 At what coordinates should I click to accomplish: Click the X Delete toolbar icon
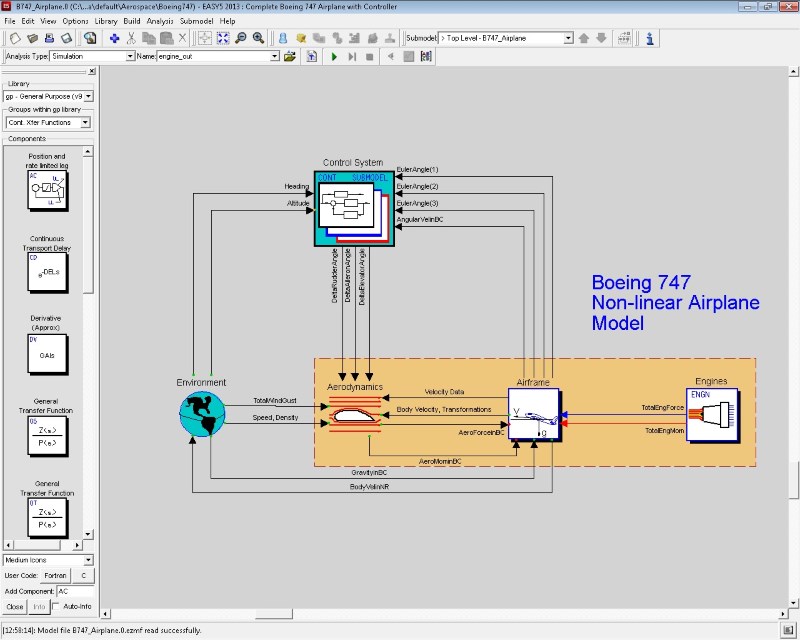point(182,38)
